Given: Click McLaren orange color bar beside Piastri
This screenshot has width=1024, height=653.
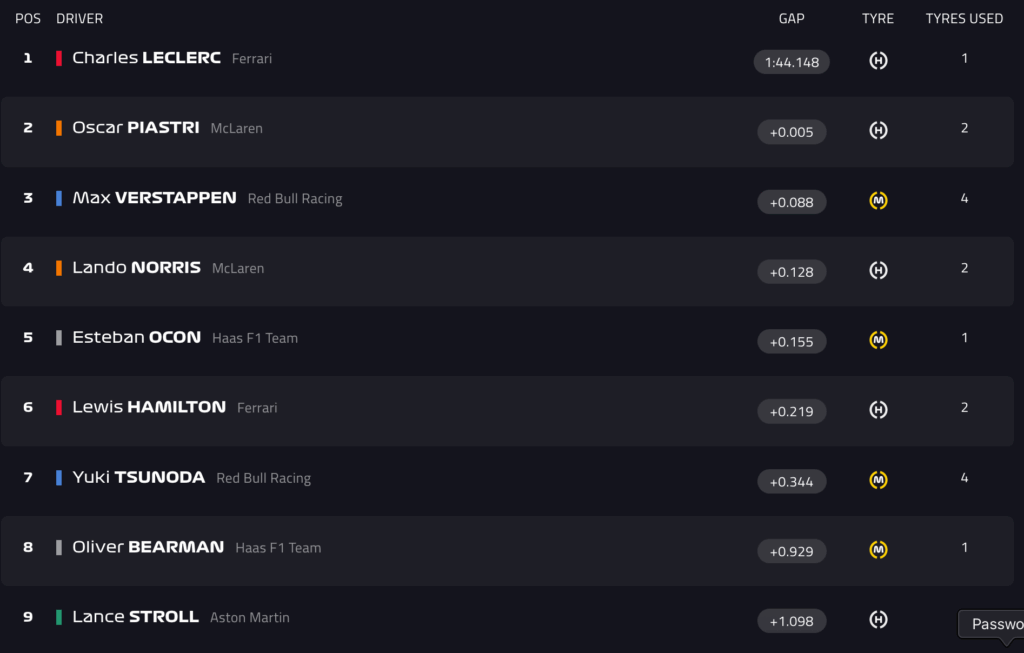Looking at the screenshot, I should (x=59, y=128).
